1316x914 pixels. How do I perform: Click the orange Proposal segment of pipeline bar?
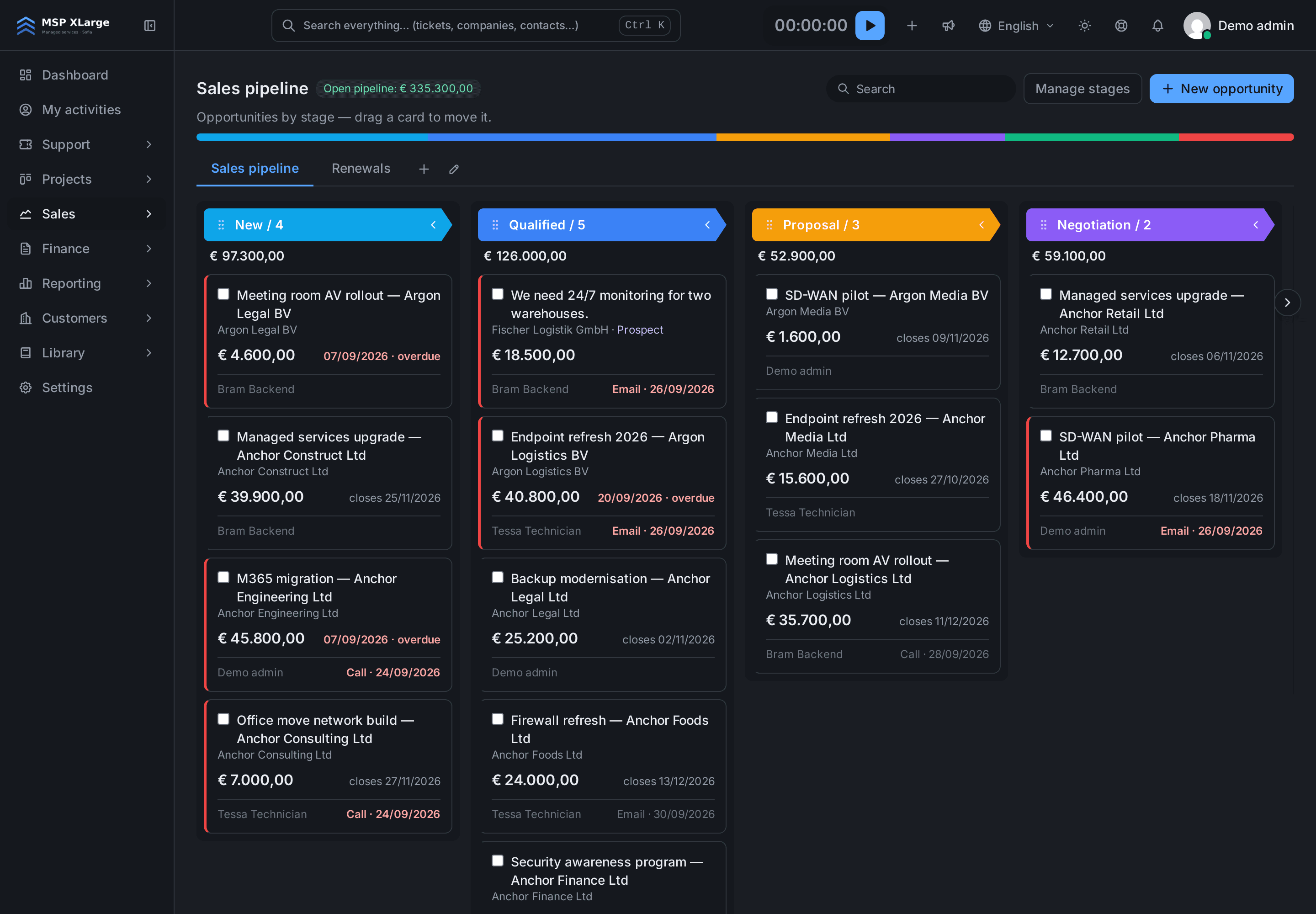coord(803,137)
